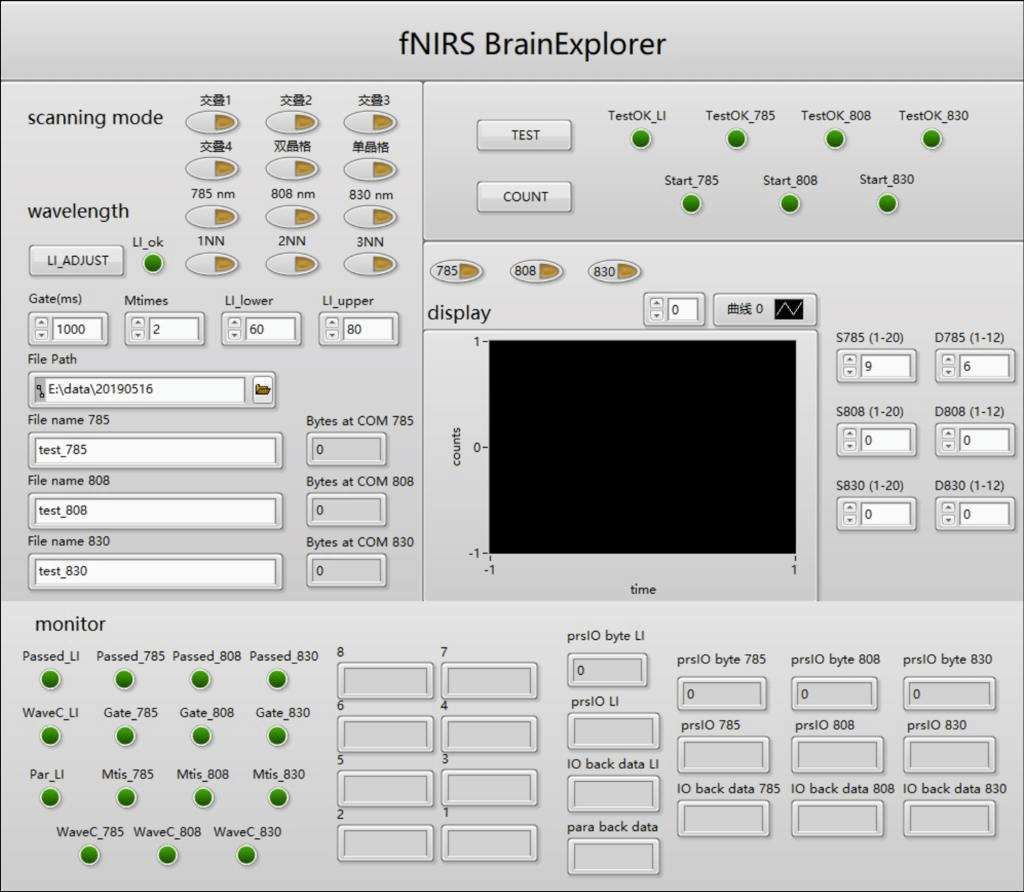Click the TestOK_LI indicator LED

(640, 139)
